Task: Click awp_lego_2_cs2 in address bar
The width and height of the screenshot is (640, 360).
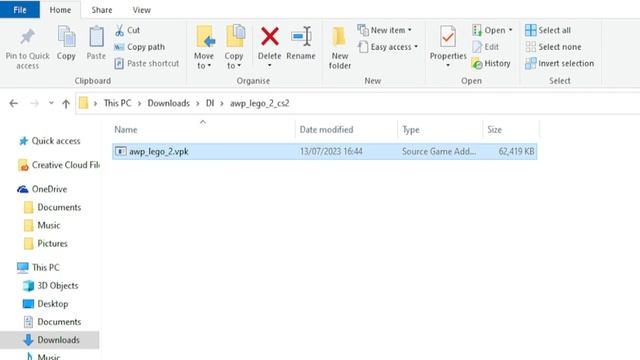Action: (260, 103)
